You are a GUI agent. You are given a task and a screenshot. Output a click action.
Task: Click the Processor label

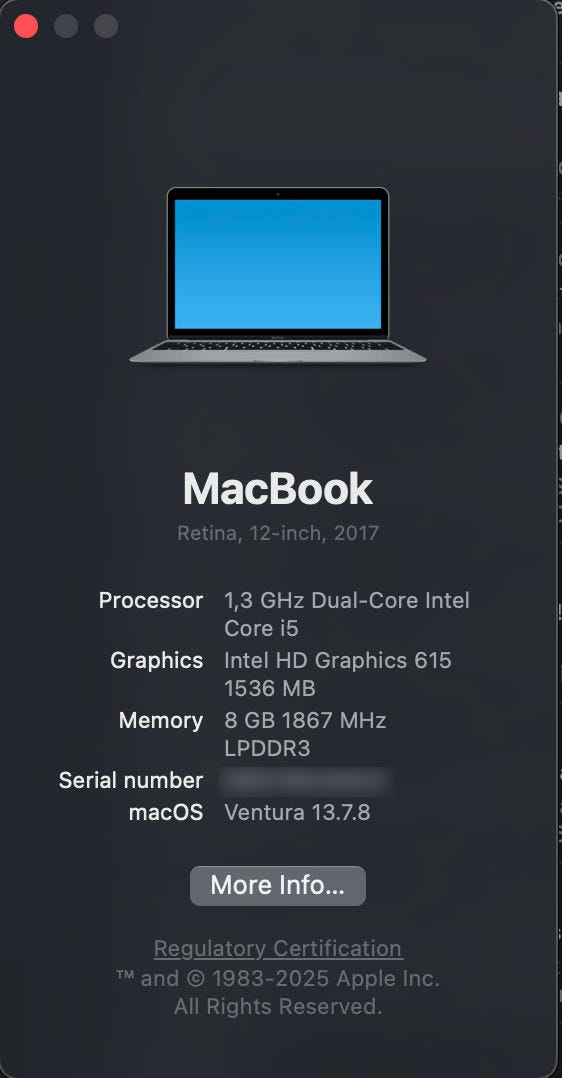tap(151, 600)
